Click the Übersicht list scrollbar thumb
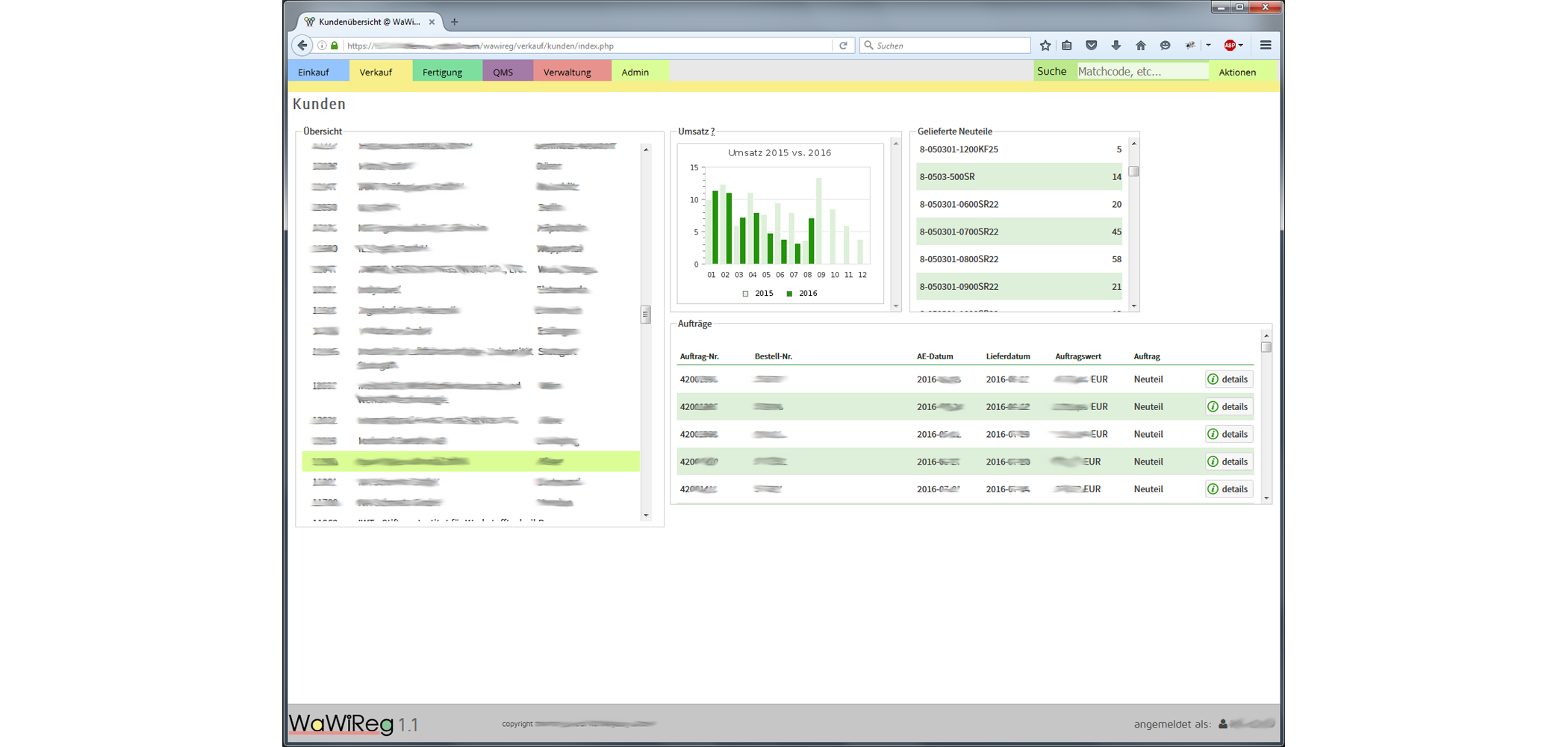 tap(646, 314)
